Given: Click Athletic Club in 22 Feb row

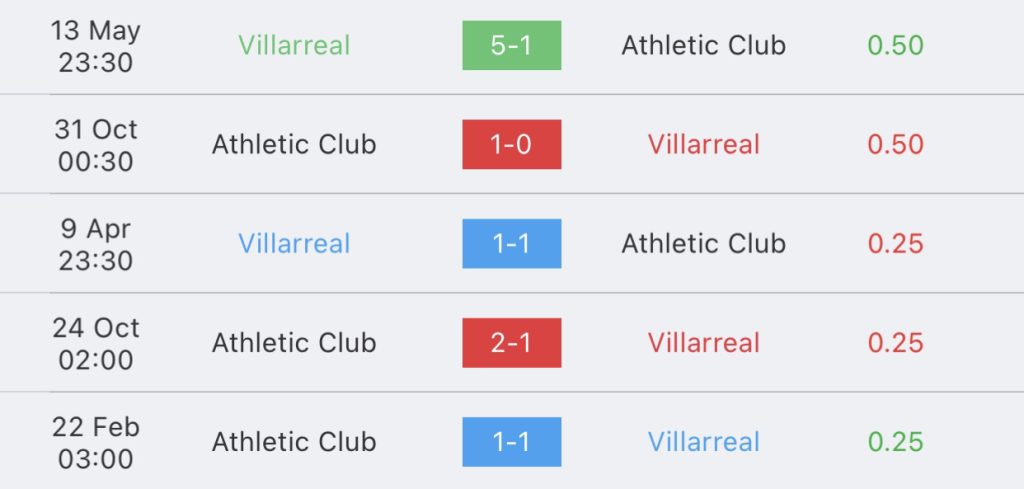Looking at the screenshot, I should click(x=294, y=442).
